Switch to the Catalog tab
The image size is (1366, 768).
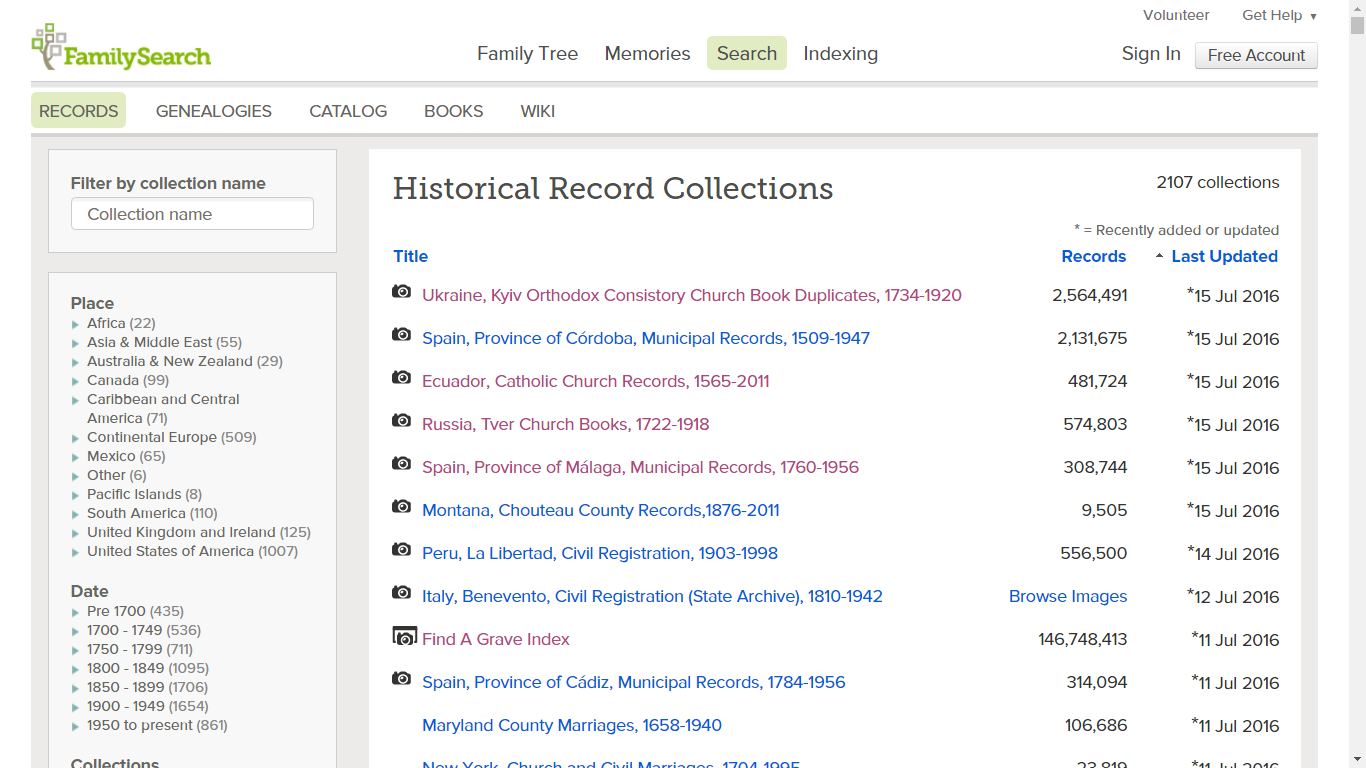click(348, 111)
